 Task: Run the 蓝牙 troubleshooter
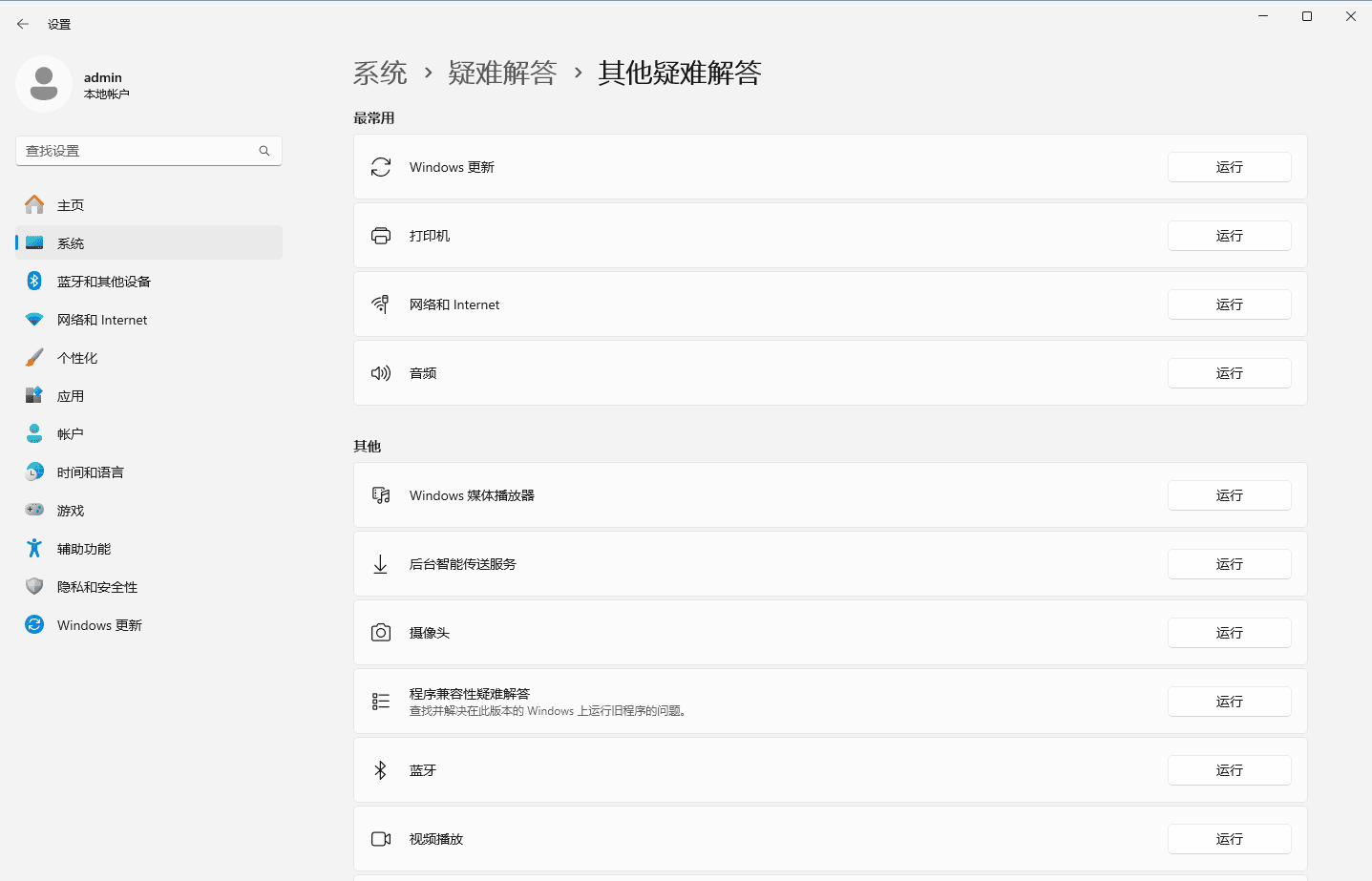pos(1230,770)
